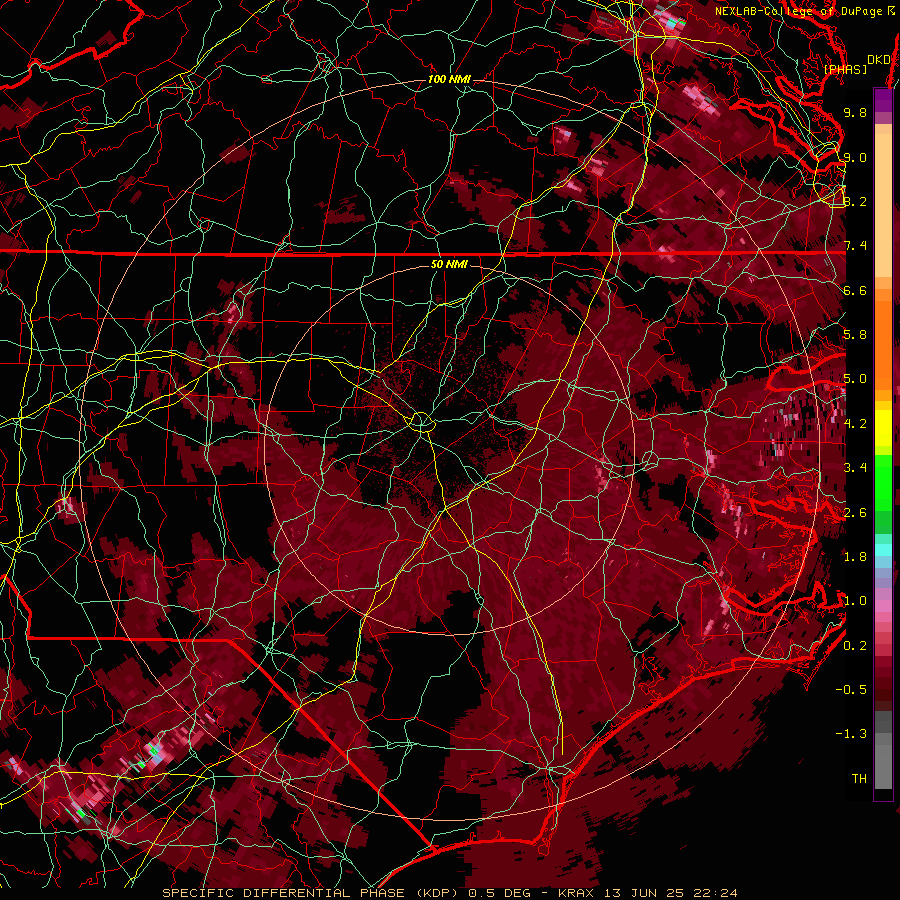Click the 3.4 value on the color scale
Image resolution: width=900 pixels, height=900 pixels.
tap(855, 468)
